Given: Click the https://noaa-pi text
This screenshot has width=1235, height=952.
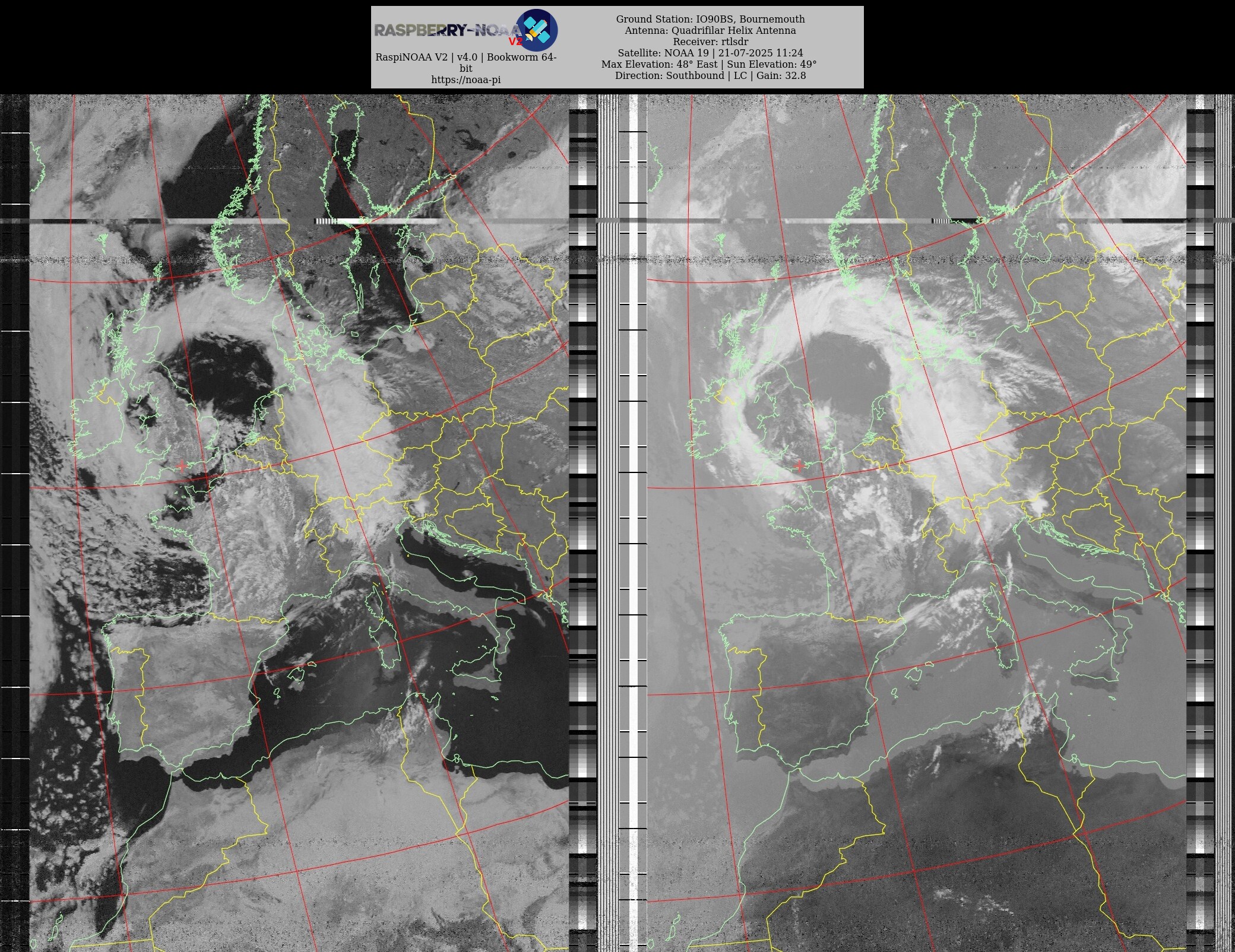Looking at the screenshot, I should [465, 80].
